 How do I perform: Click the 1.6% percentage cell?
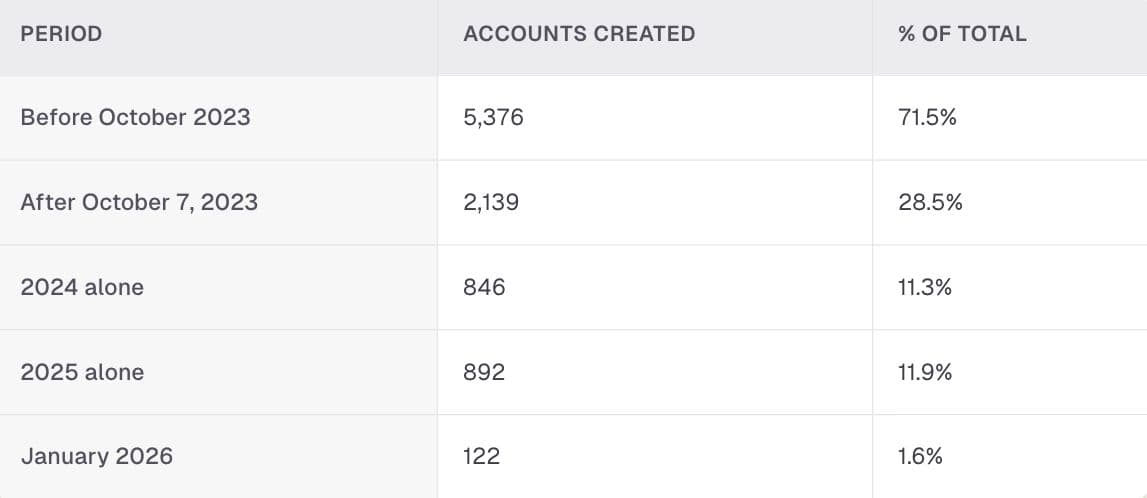pyautogui.click(x=920, y=456)
